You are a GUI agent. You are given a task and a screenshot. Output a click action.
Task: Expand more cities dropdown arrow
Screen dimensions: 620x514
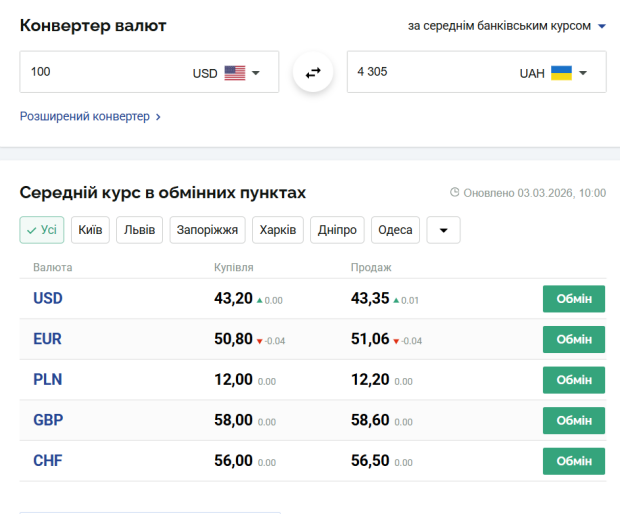pos(443,230)
